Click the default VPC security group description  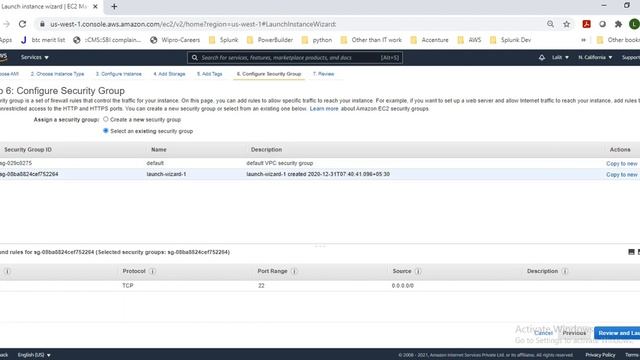tap(280, 163)
